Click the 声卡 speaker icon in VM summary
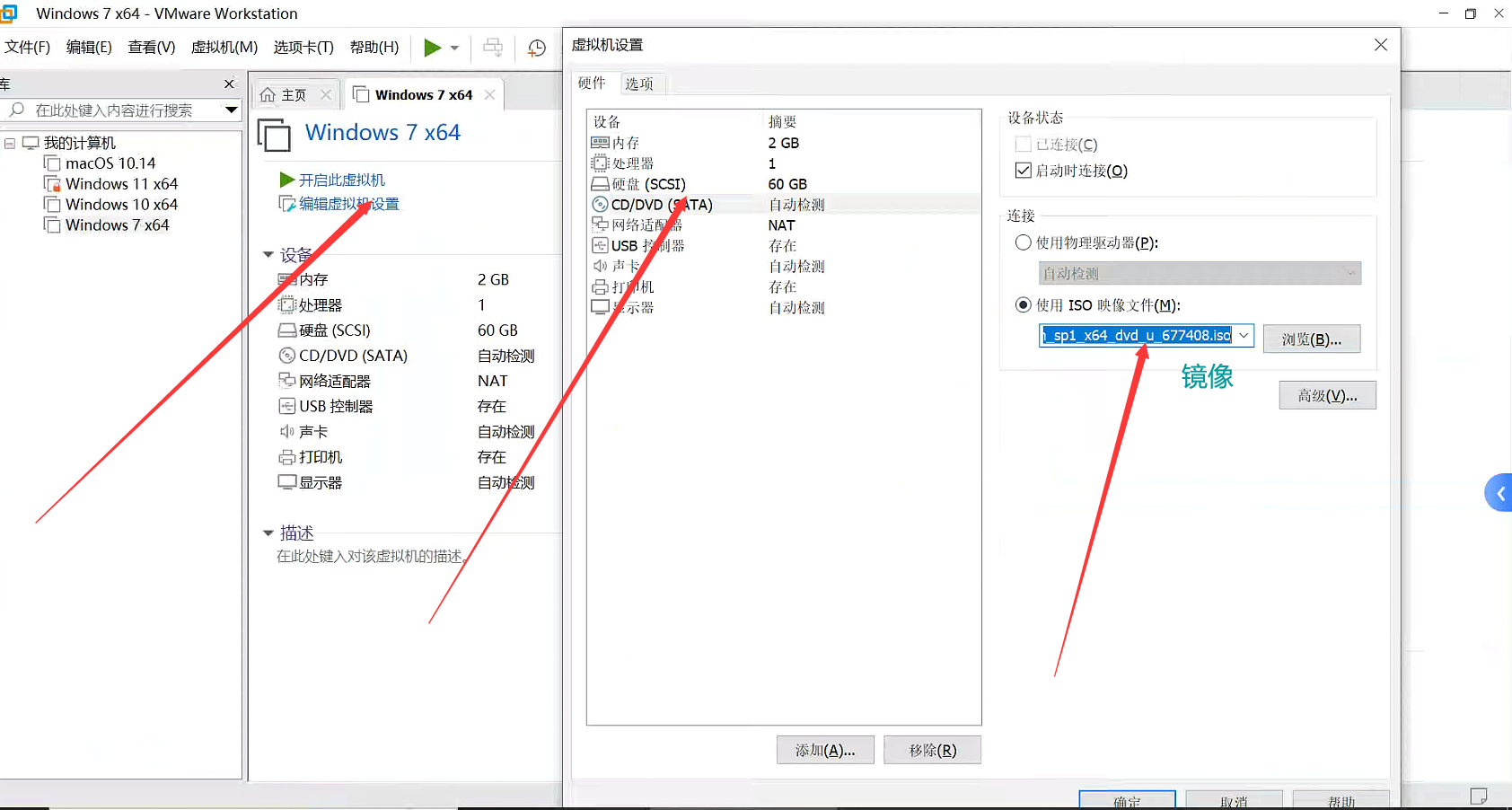1512x810 pixels. tap(287, 432)
